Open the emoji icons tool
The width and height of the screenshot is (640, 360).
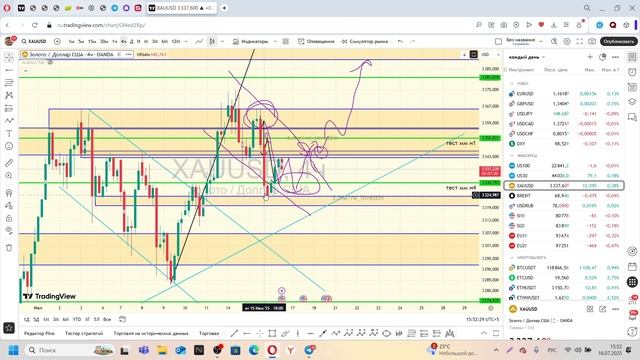9,146
